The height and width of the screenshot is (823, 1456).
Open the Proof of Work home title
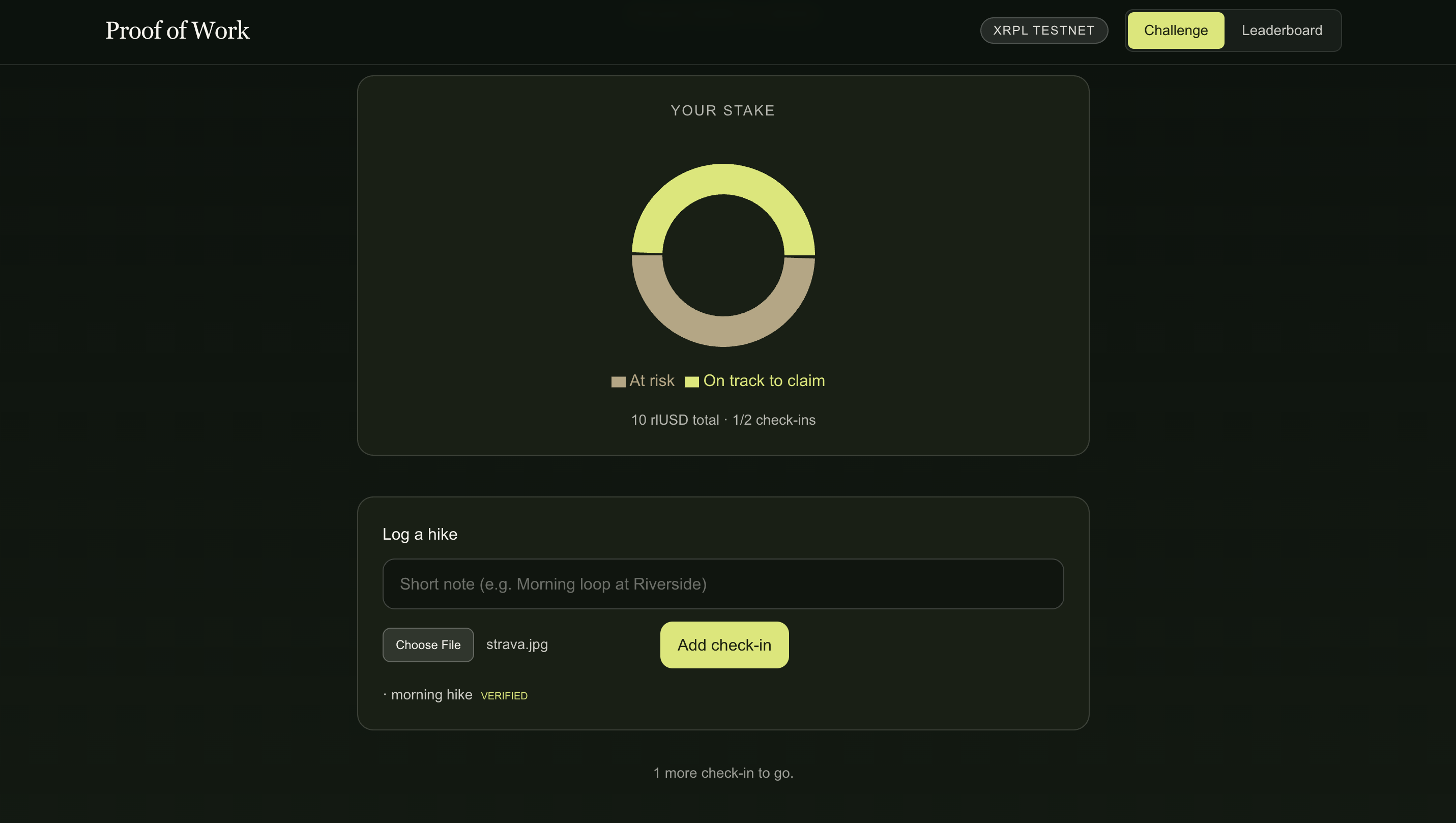click(x=177, y=31)
